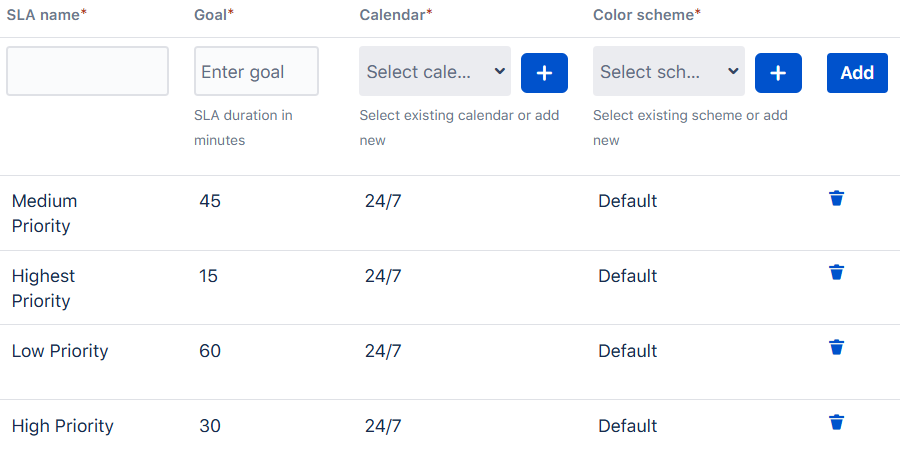The image size is (900, 468).
Task: Delete the Medium Priority SLA
Action: click(837, 198)
